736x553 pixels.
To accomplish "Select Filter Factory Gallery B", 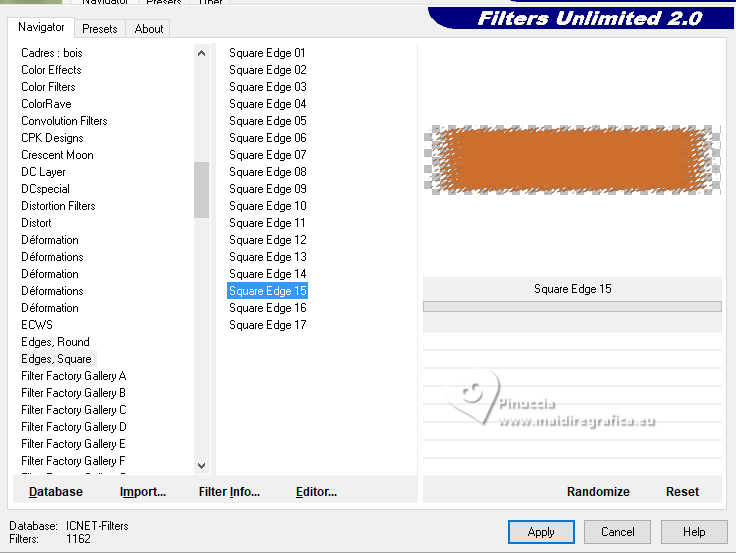I will point(73,393).
